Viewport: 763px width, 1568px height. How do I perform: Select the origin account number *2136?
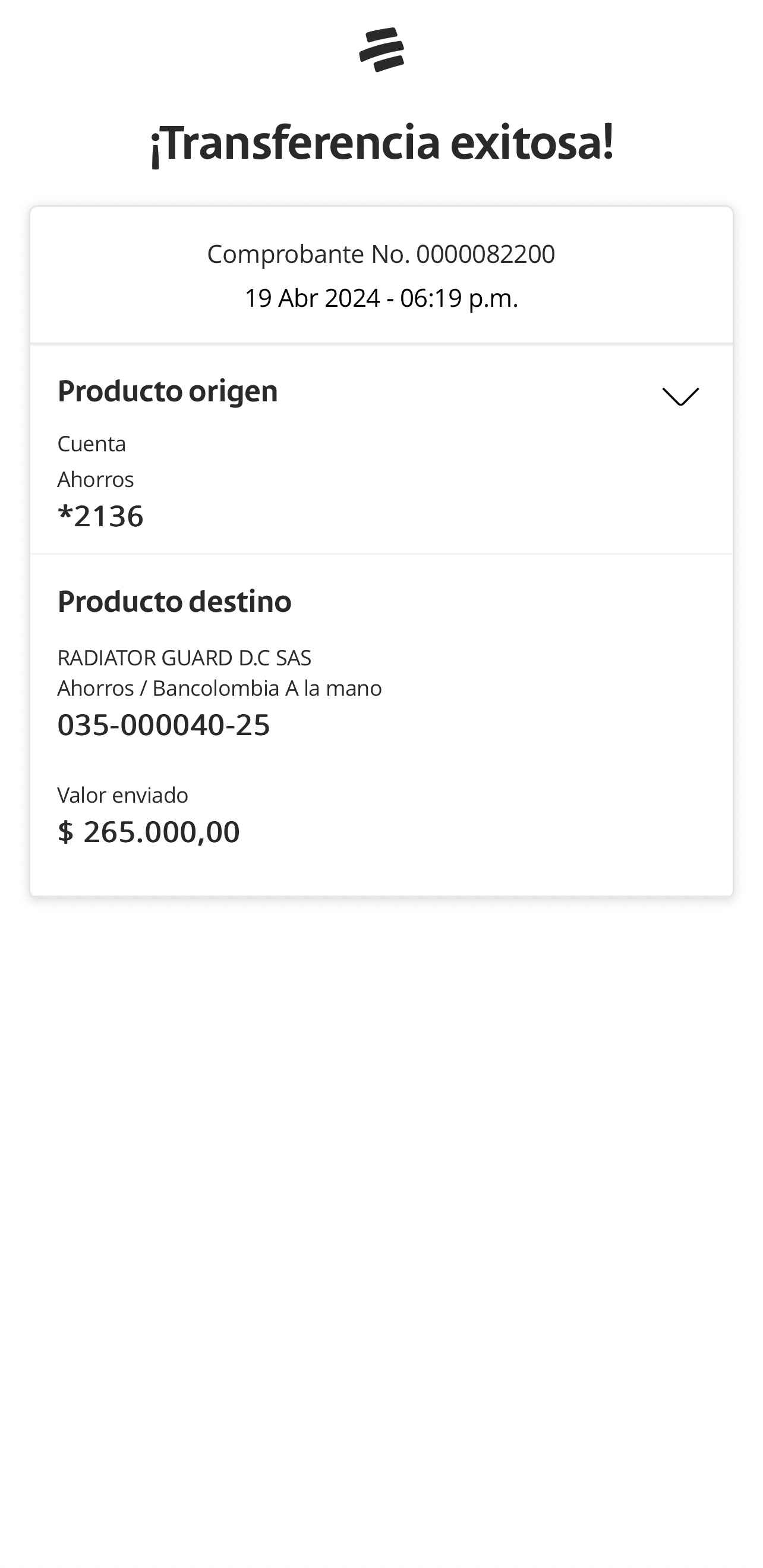100,516
